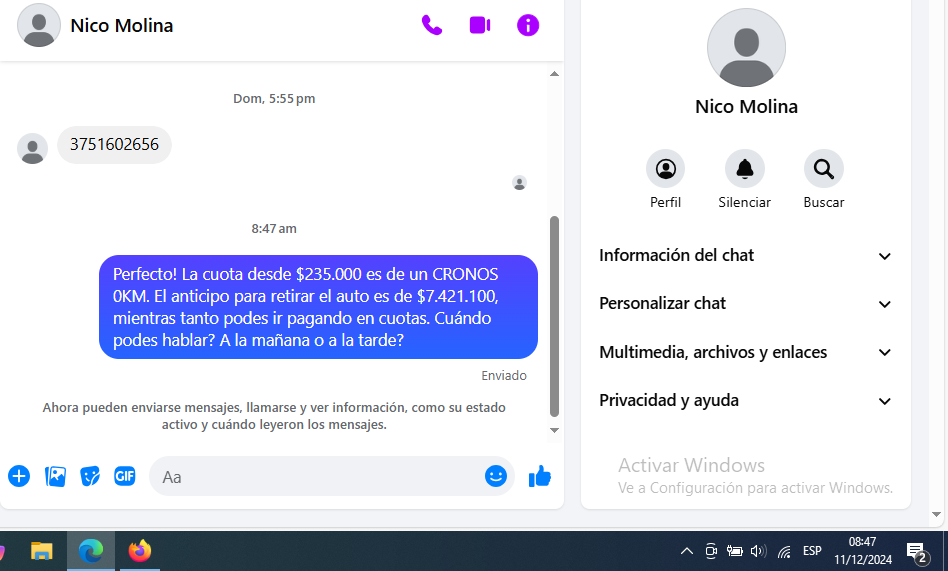Screen dimensions: 948x571
Task: Click the plus icon for more actions
Action: (x=19, y=477)
